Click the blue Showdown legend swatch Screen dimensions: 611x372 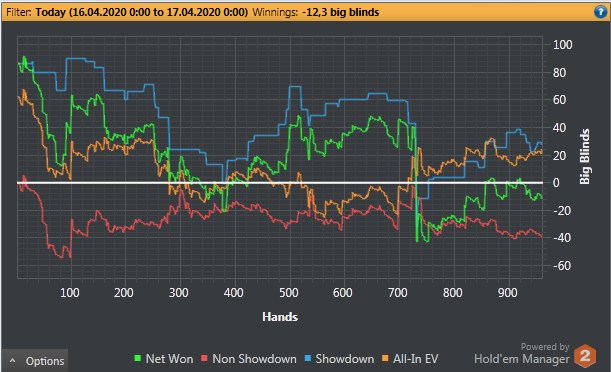click(x=308, y=358)
